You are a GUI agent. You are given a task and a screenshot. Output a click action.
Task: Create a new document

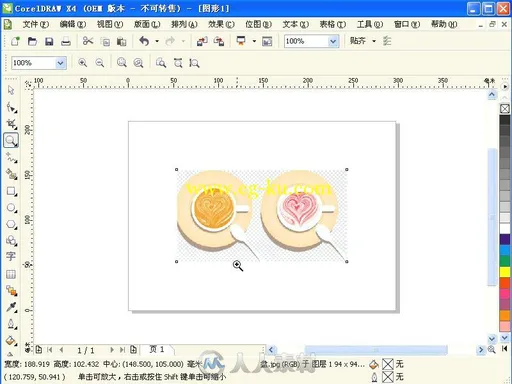[x=15, y=41]
